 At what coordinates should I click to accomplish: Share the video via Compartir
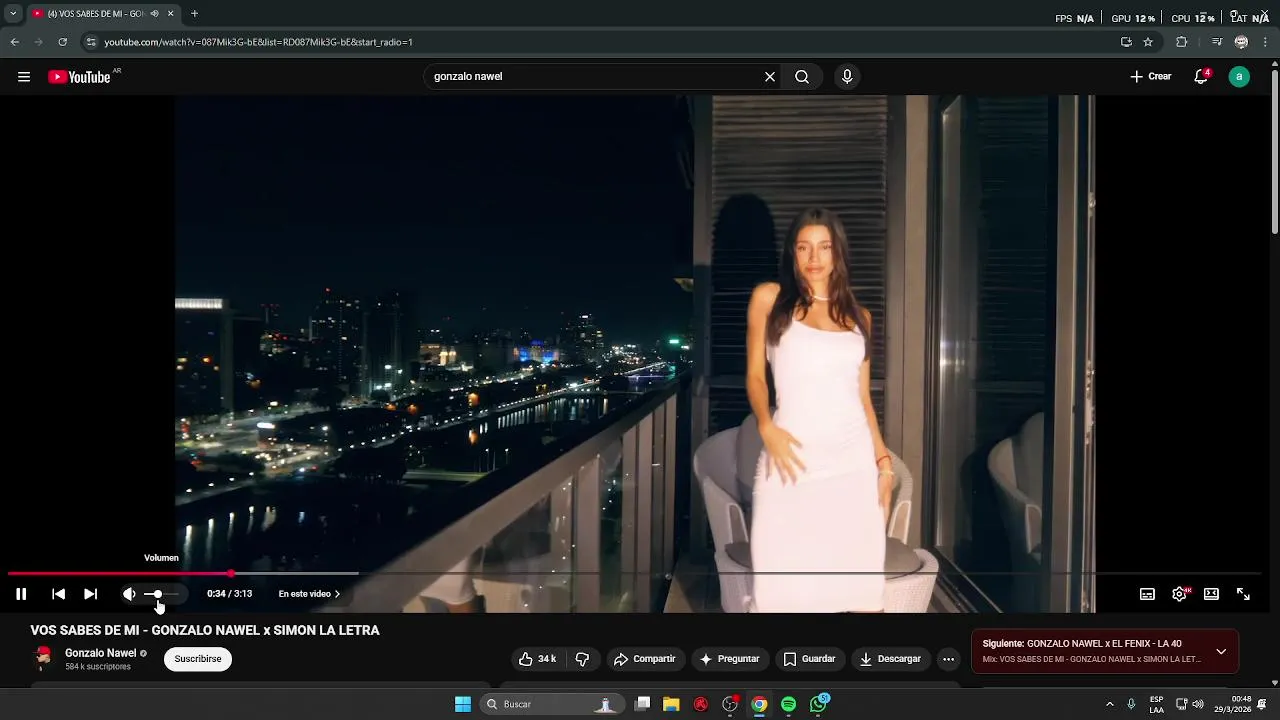[x=645, y=659]
